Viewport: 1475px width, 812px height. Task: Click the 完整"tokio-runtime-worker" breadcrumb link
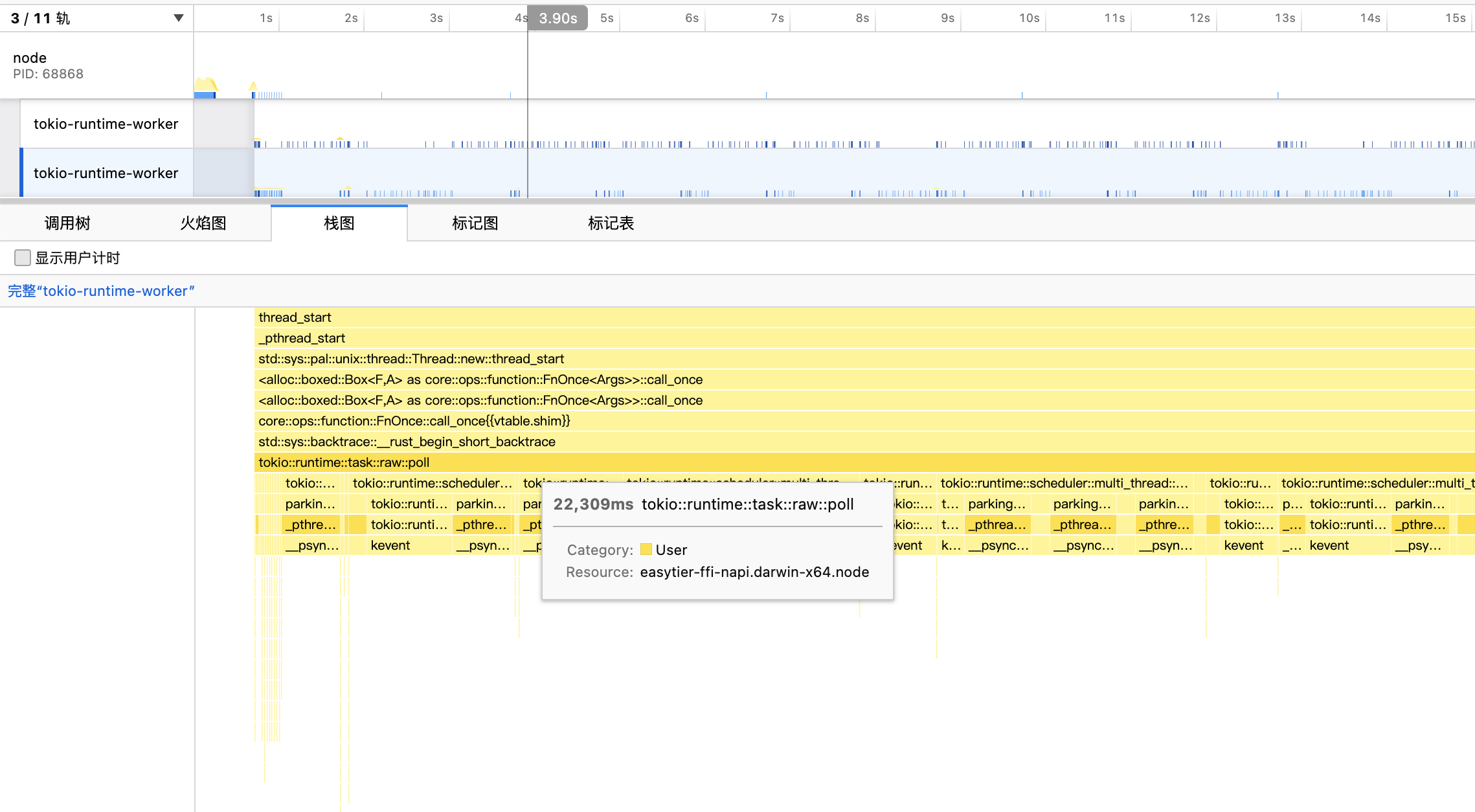[101, 291]
